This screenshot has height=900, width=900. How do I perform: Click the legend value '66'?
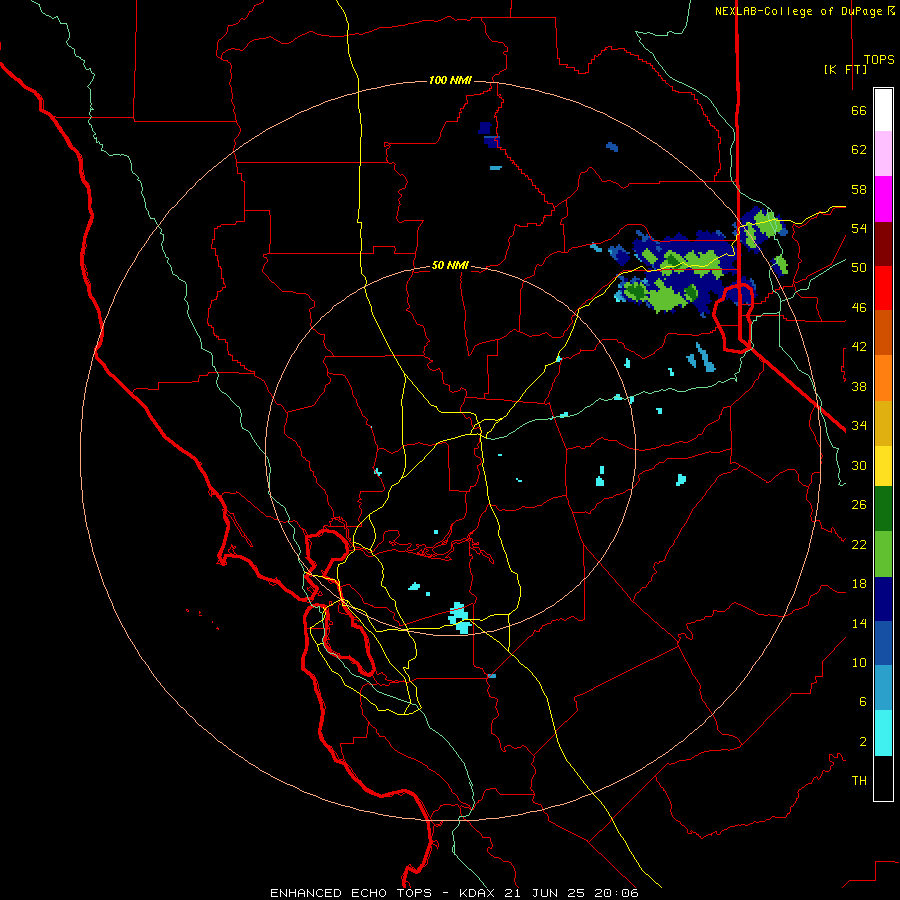tap(859, 110)
